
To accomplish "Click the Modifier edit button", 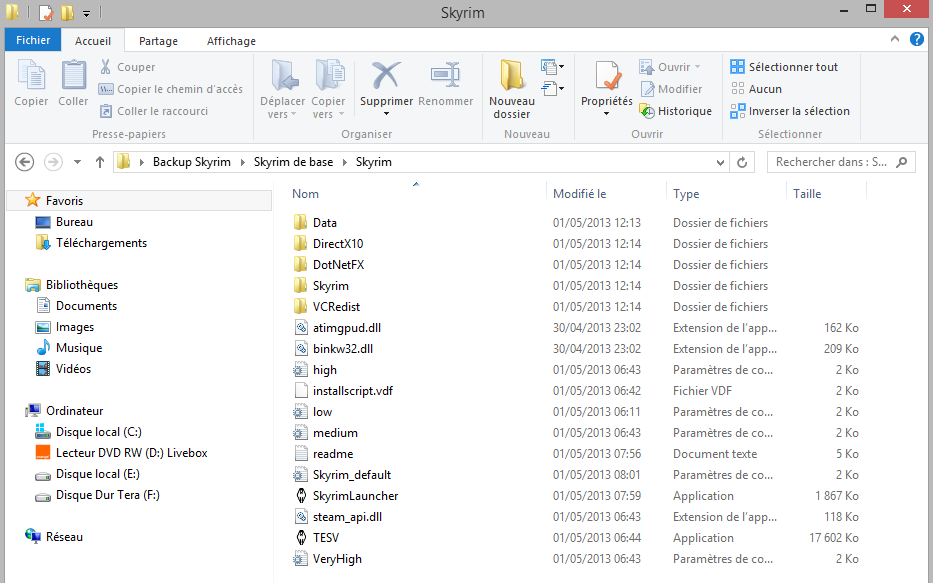I will point(671,89).
